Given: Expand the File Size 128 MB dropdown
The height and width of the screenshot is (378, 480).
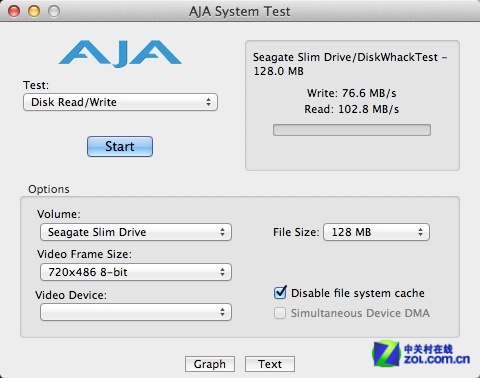Looking at the screenshot, I should [x=376, y=232].
